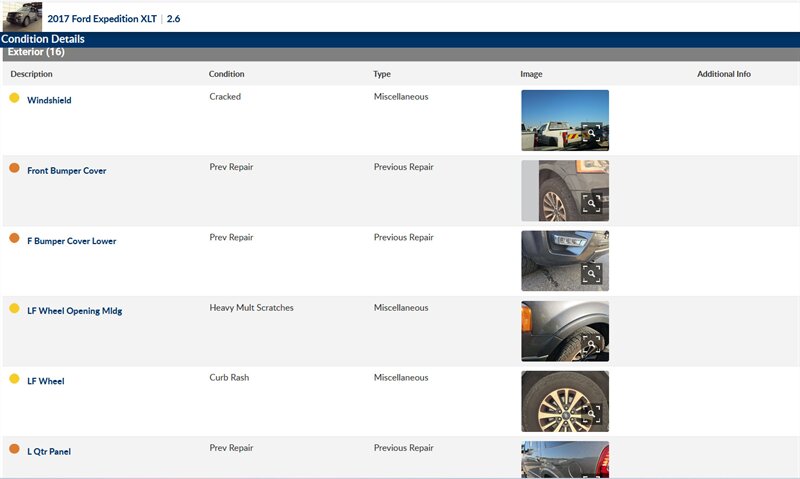The image size is (800, 479).
Task: Click the L Qtr Panel link
Action: [48, 451]
